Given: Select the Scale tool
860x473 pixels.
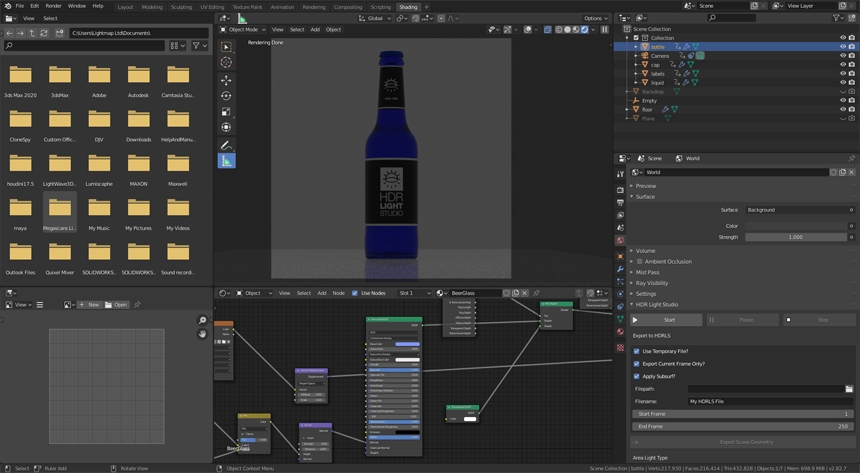Looking at the screenshot, I should (x=226, y=111).
